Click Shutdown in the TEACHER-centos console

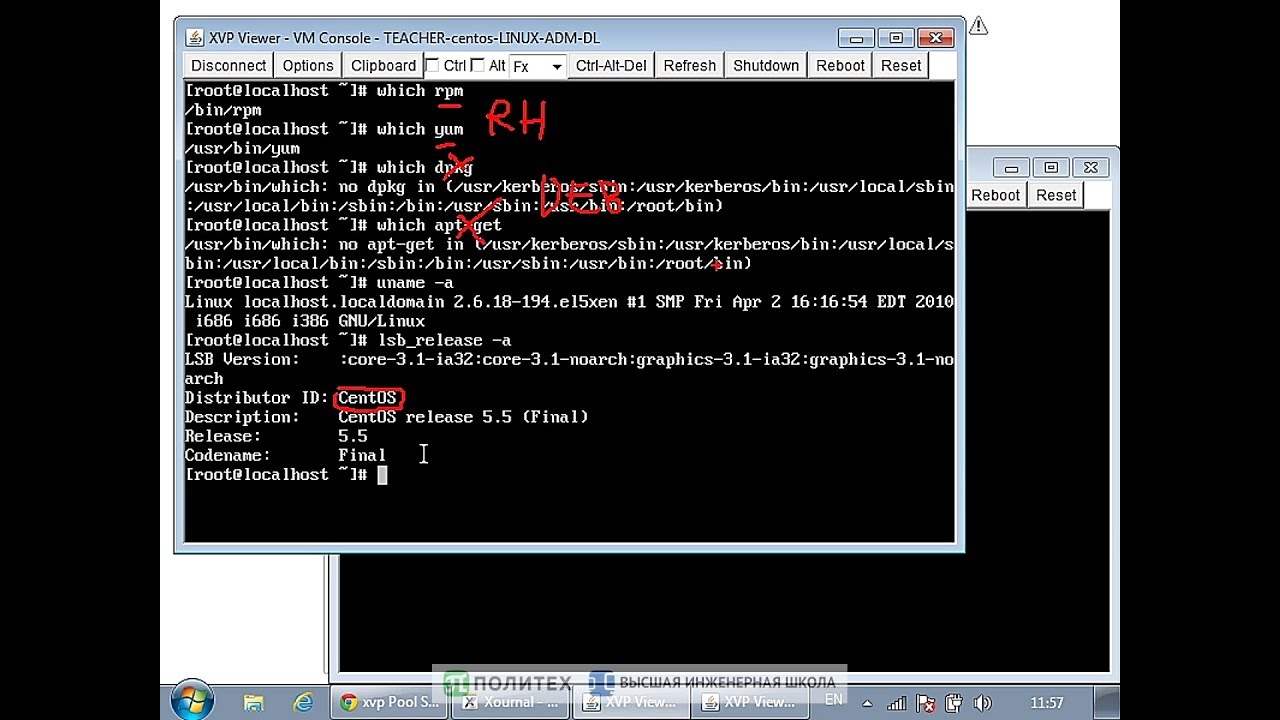click(766, 65)
